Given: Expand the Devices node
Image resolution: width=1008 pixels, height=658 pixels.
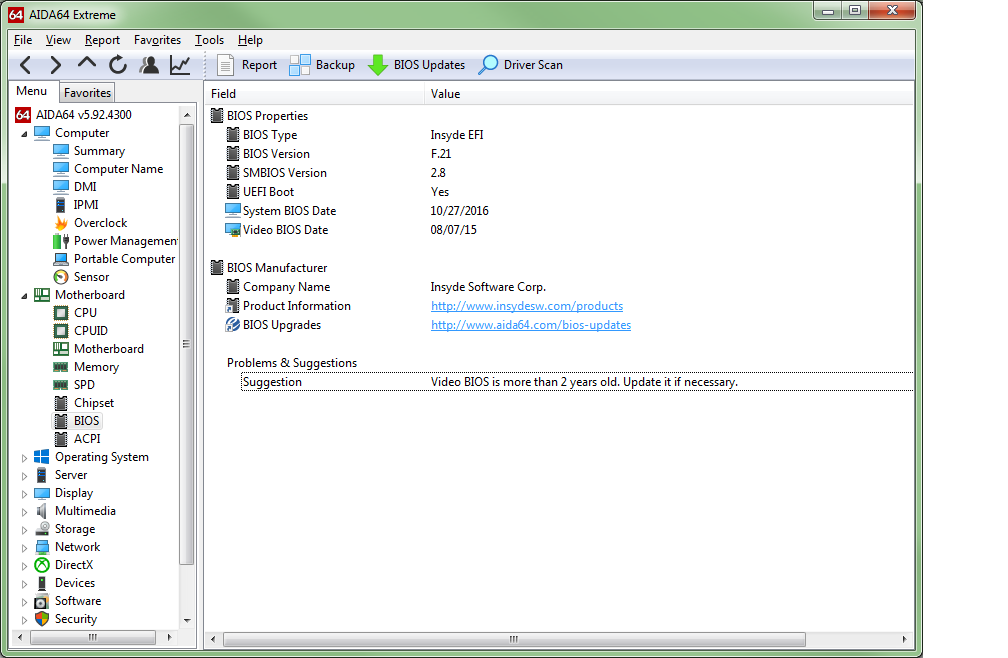Looking at the screenshot, I should (x=24, y=584).
